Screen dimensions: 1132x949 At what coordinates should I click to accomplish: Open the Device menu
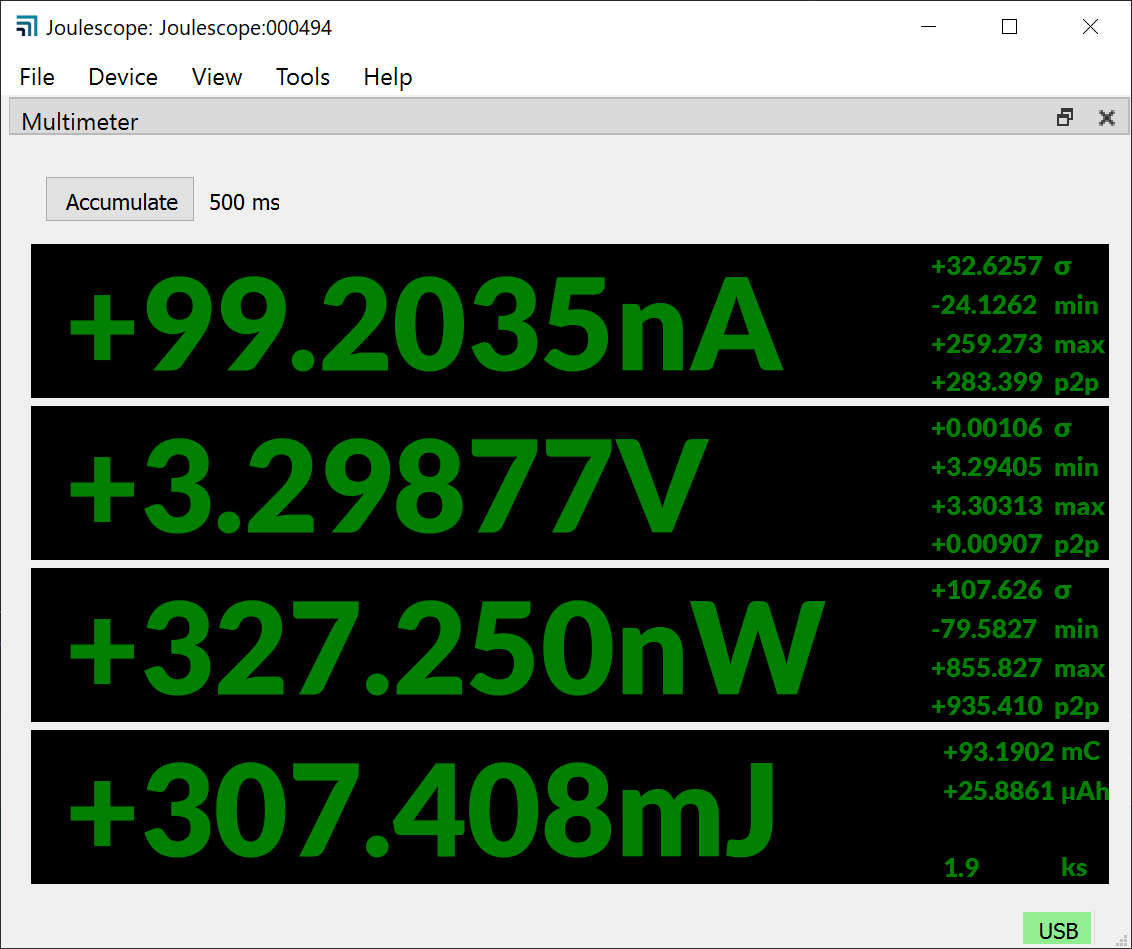(123, 76)
